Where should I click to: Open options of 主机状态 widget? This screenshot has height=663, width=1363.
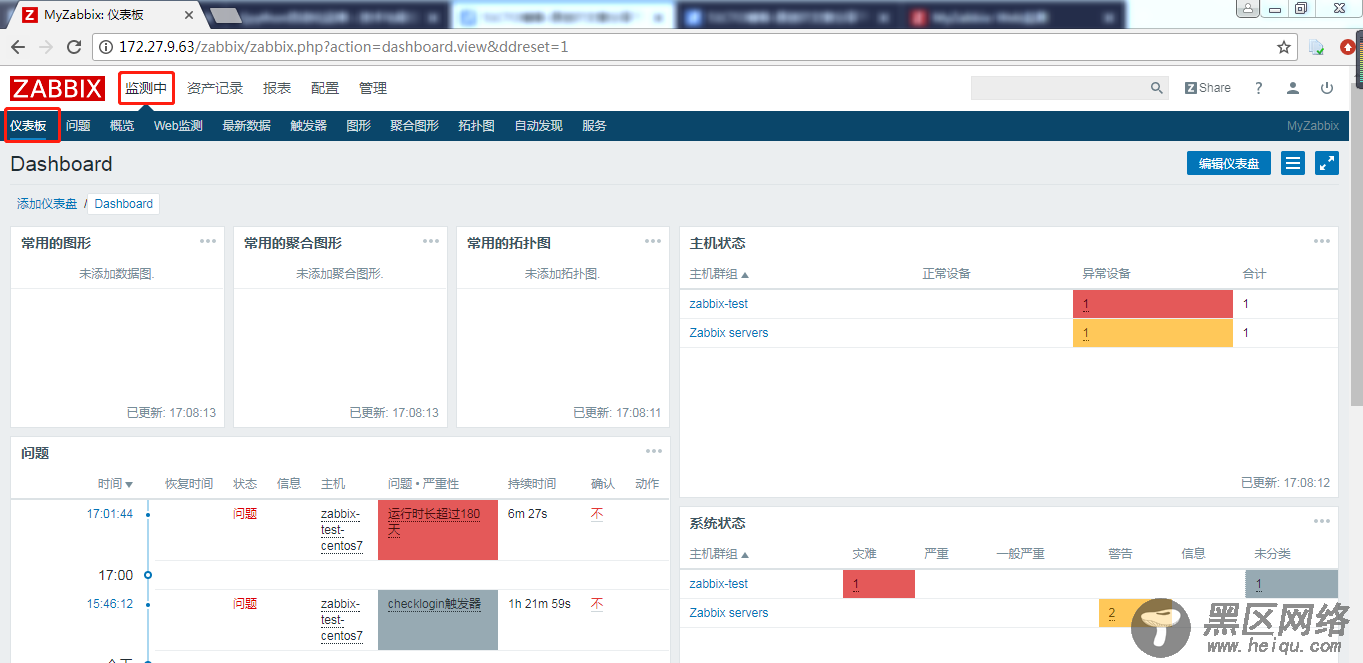point(1322,241)
